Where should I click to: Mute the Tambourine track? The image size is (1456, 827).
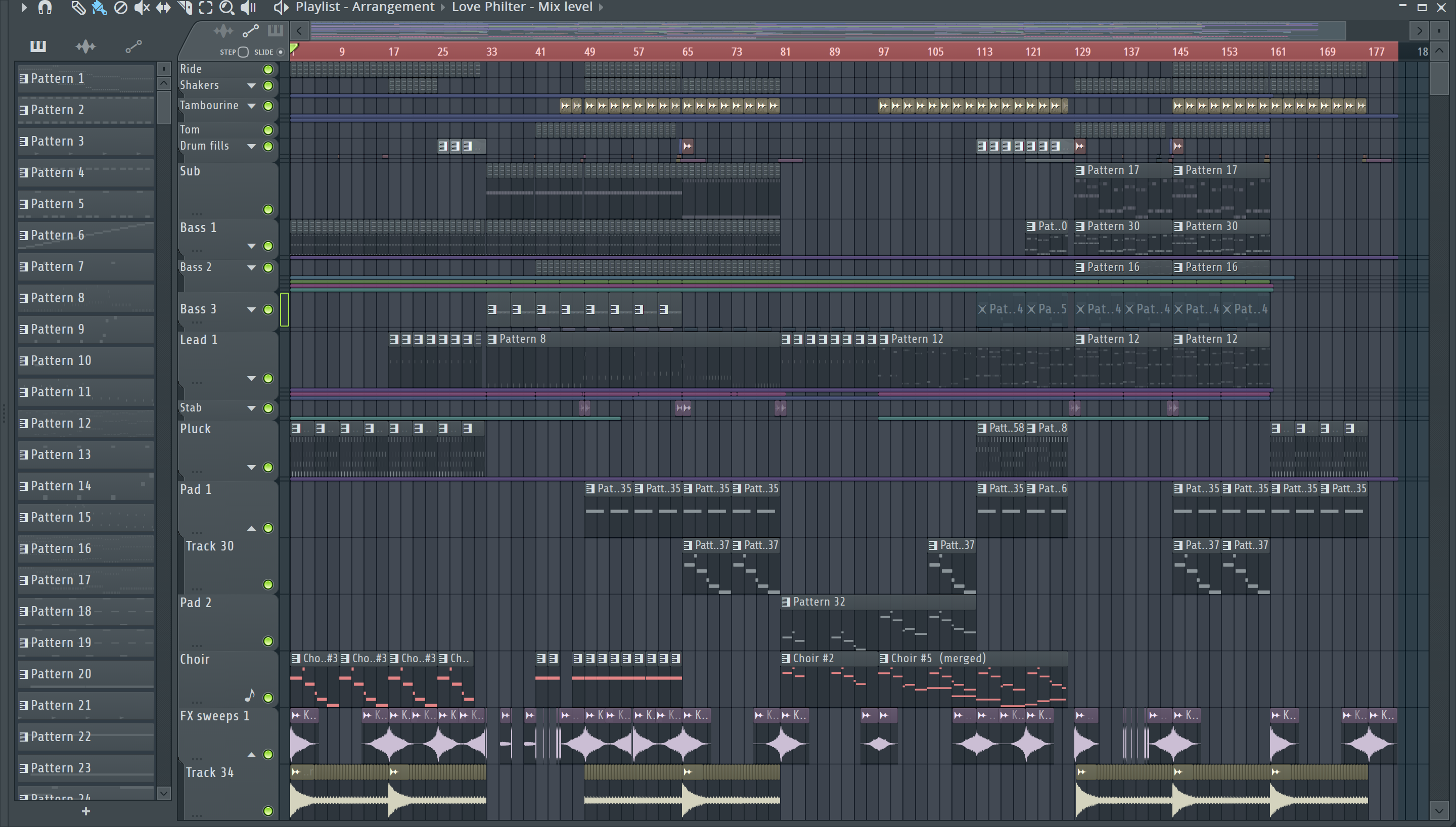point(268,106)
